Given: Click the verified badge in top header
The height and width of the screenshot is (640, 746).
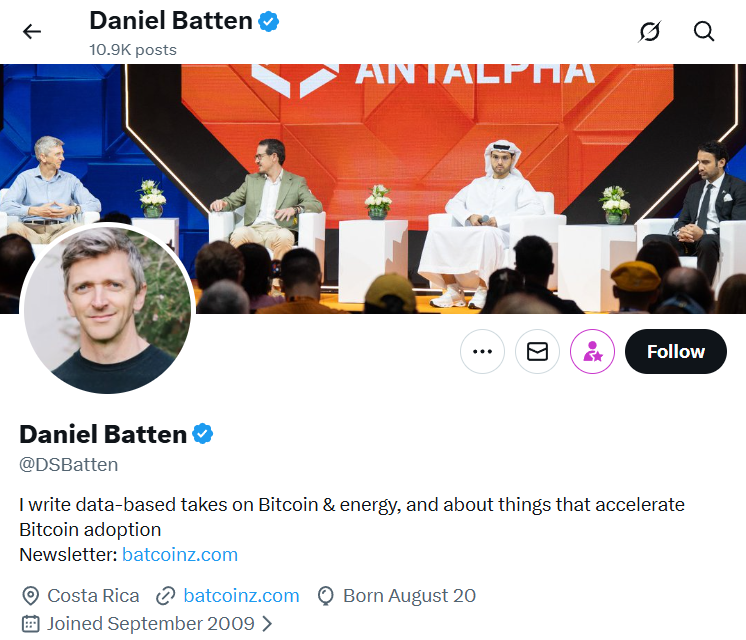Looking at the screenshot, I should pyautogui.click(x=269, y=20).
